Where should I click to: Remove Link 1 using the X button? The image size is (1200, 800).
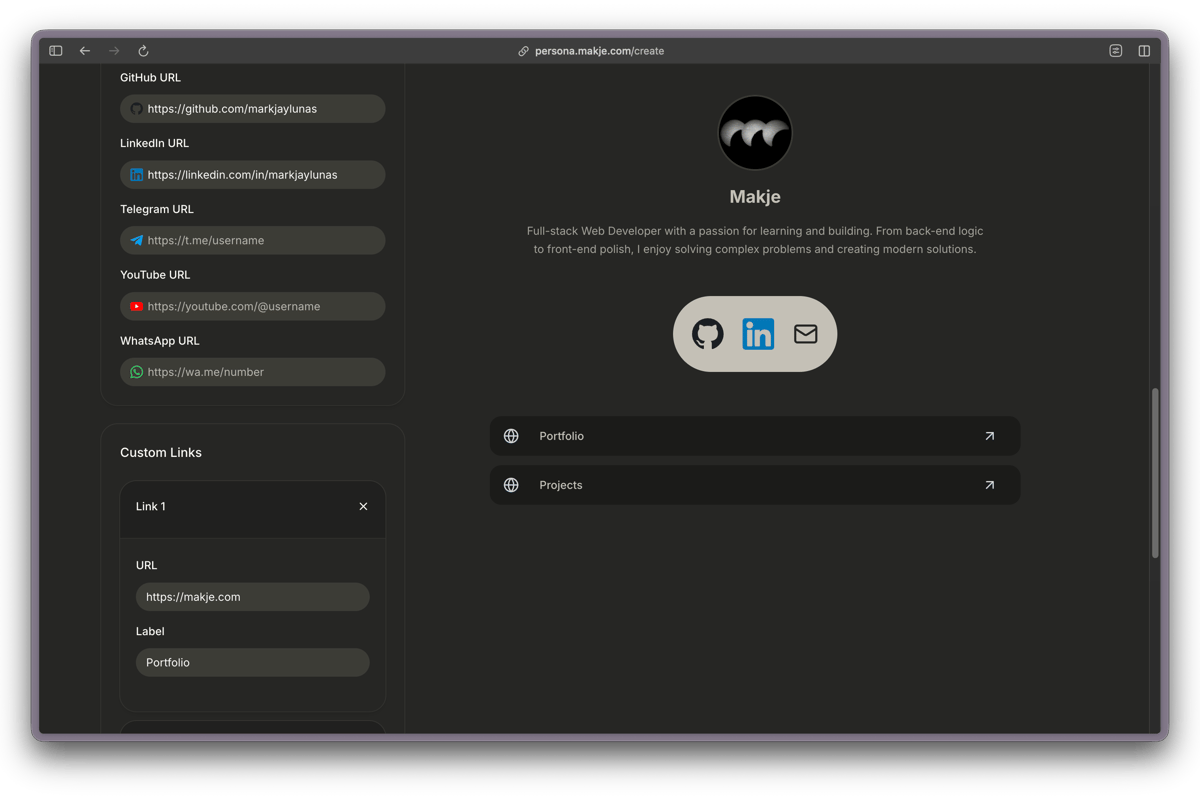click(363, 507)
